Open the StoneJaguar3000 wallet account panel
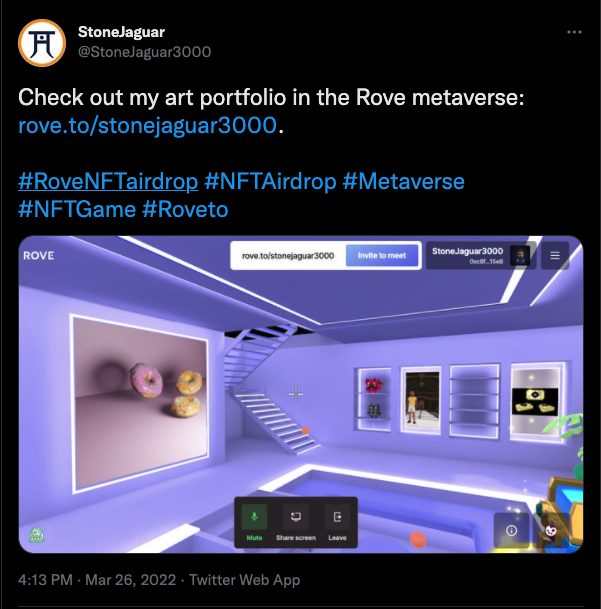The width and height of the screenshot is (601, 609). coord(481,255)
